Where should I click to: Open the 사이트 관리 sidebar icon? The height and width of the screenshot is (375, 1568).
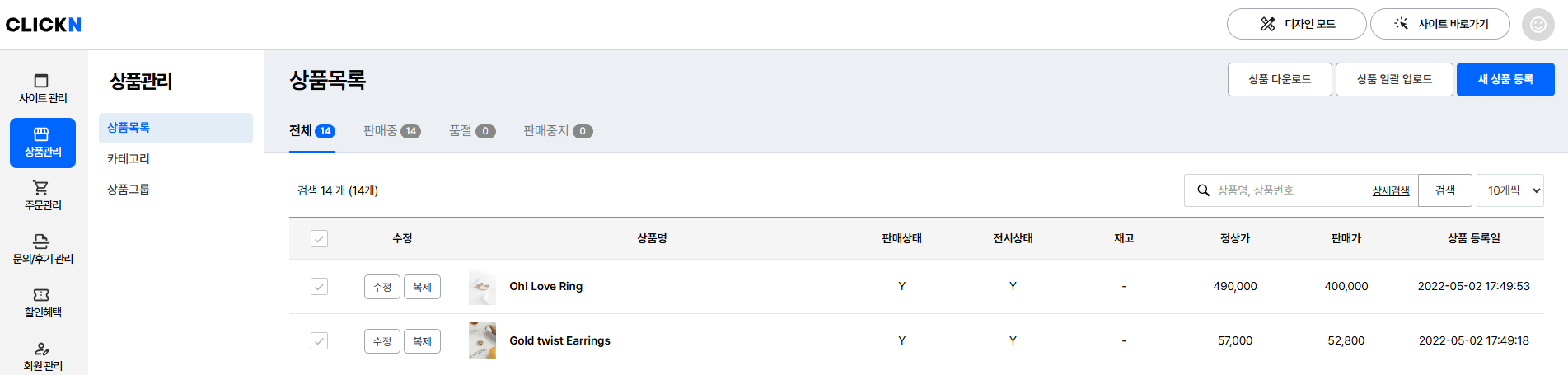tap(42, 82)
